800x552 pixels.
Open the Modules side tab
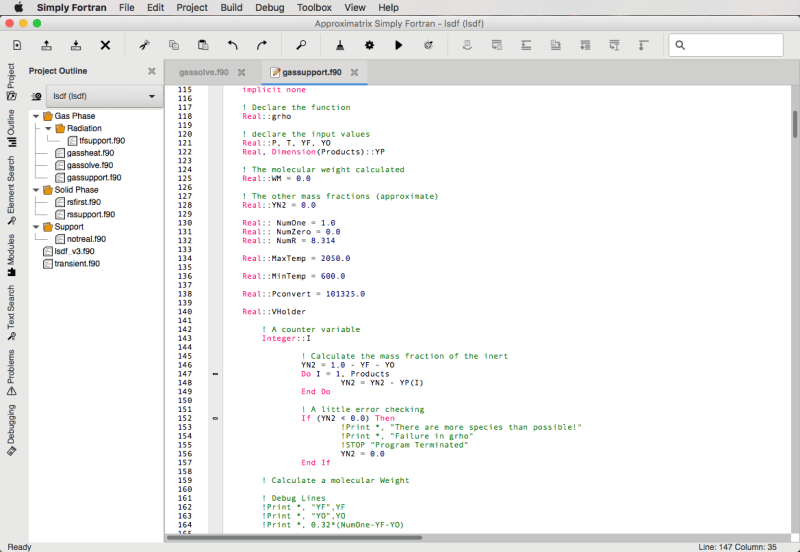11,255
